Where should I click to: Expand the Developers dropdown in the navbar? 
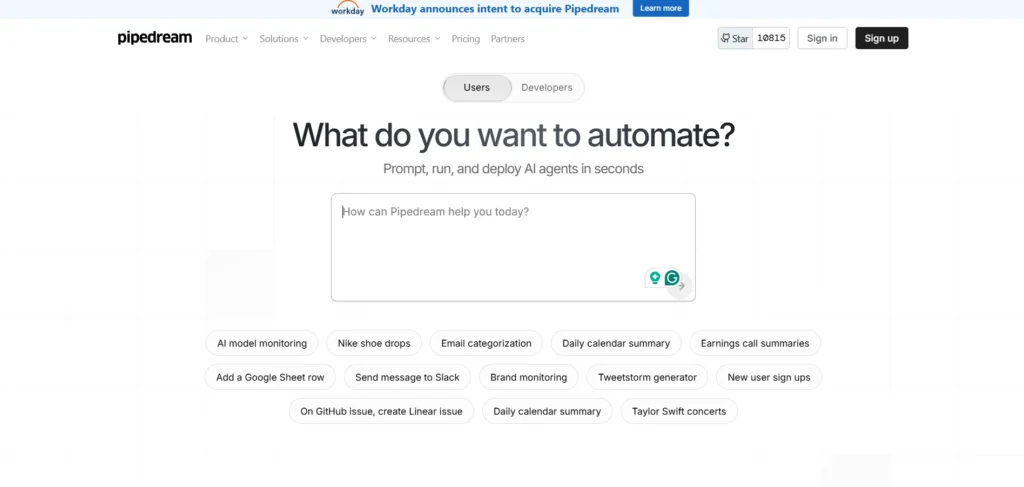click(348, 39)
